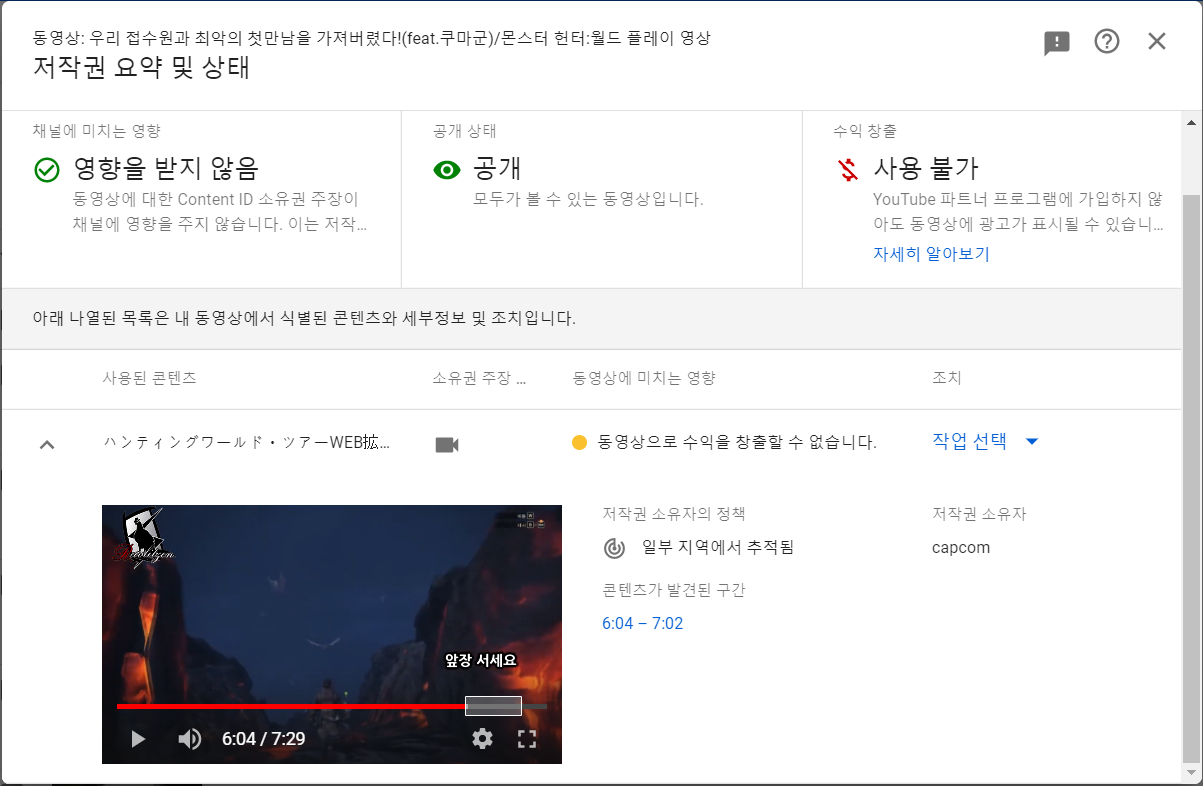Image resolution: width=1203 pixels, height=786 pixels.
Task: Click the 저작권 요약 및 상태 dialog title
Action: 142,68
